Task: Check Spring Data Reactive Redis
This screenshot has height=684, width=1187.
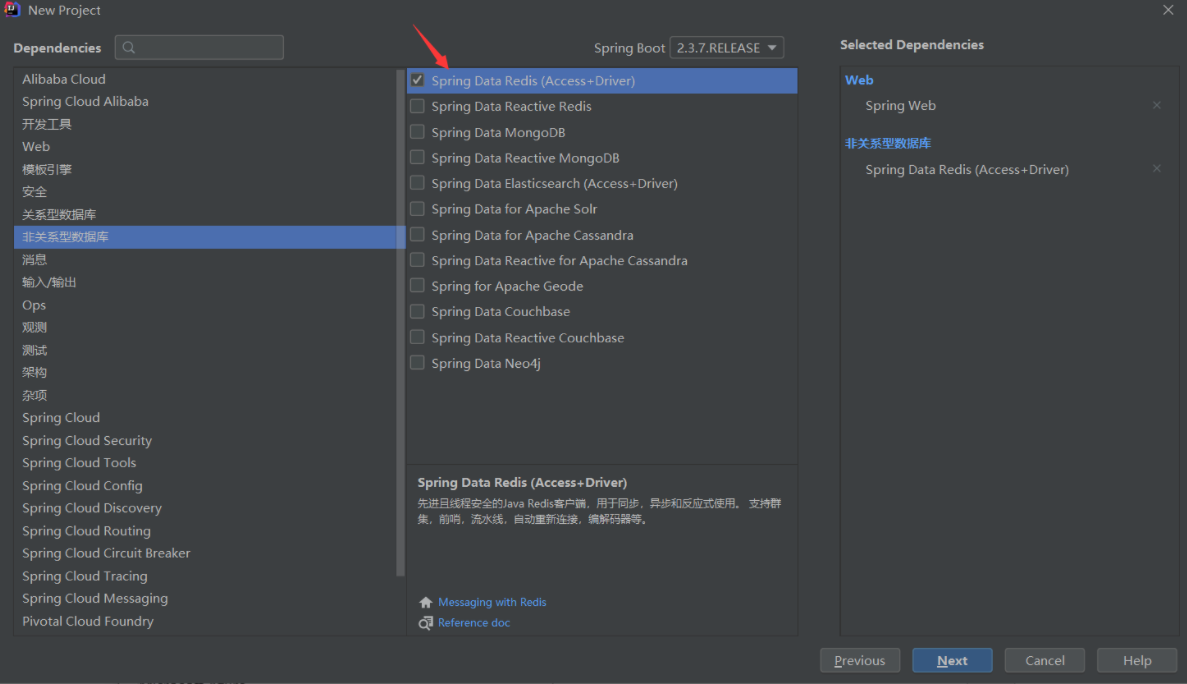Action: [x=417, y=106]
